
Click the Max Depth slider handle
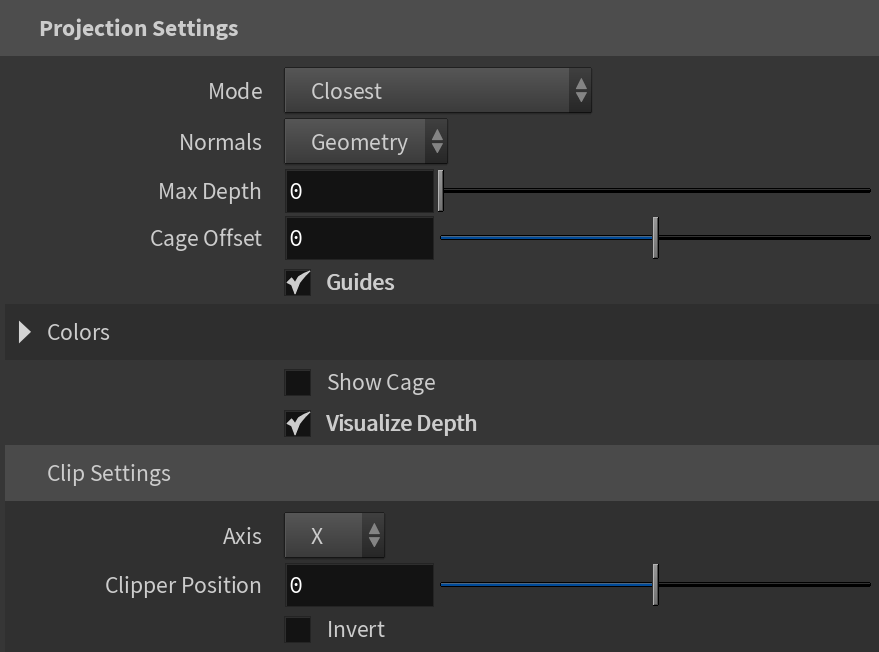click(x=441, y=191)
